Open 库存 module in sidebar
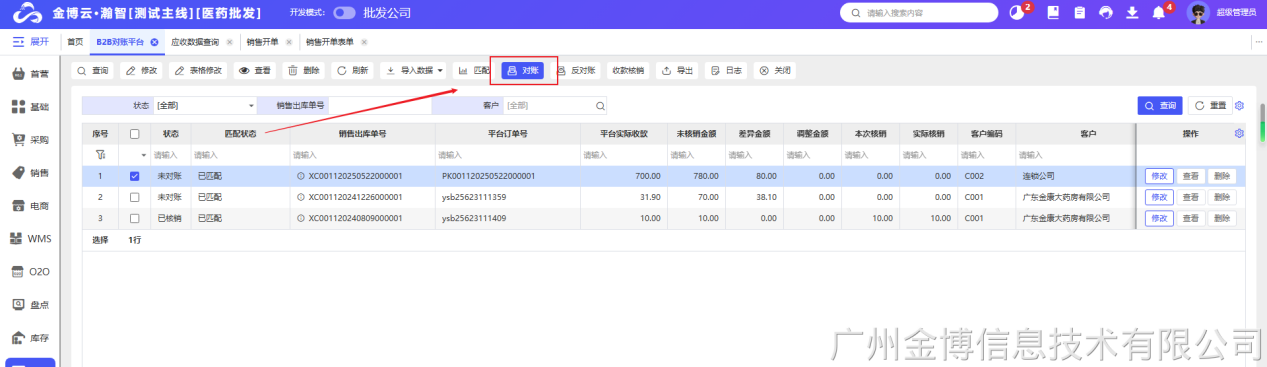The width and height of the screenshot is (1267, 367). pos(30,337)
